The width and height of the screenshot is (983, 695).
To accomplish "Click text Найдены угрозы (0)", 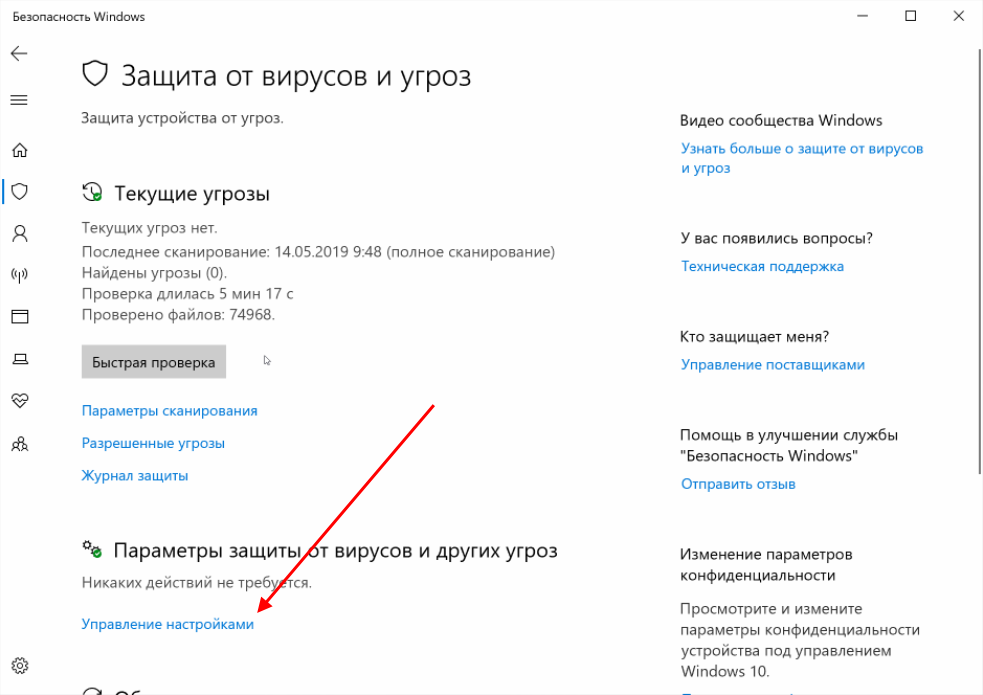I will [x=154, y=273].
